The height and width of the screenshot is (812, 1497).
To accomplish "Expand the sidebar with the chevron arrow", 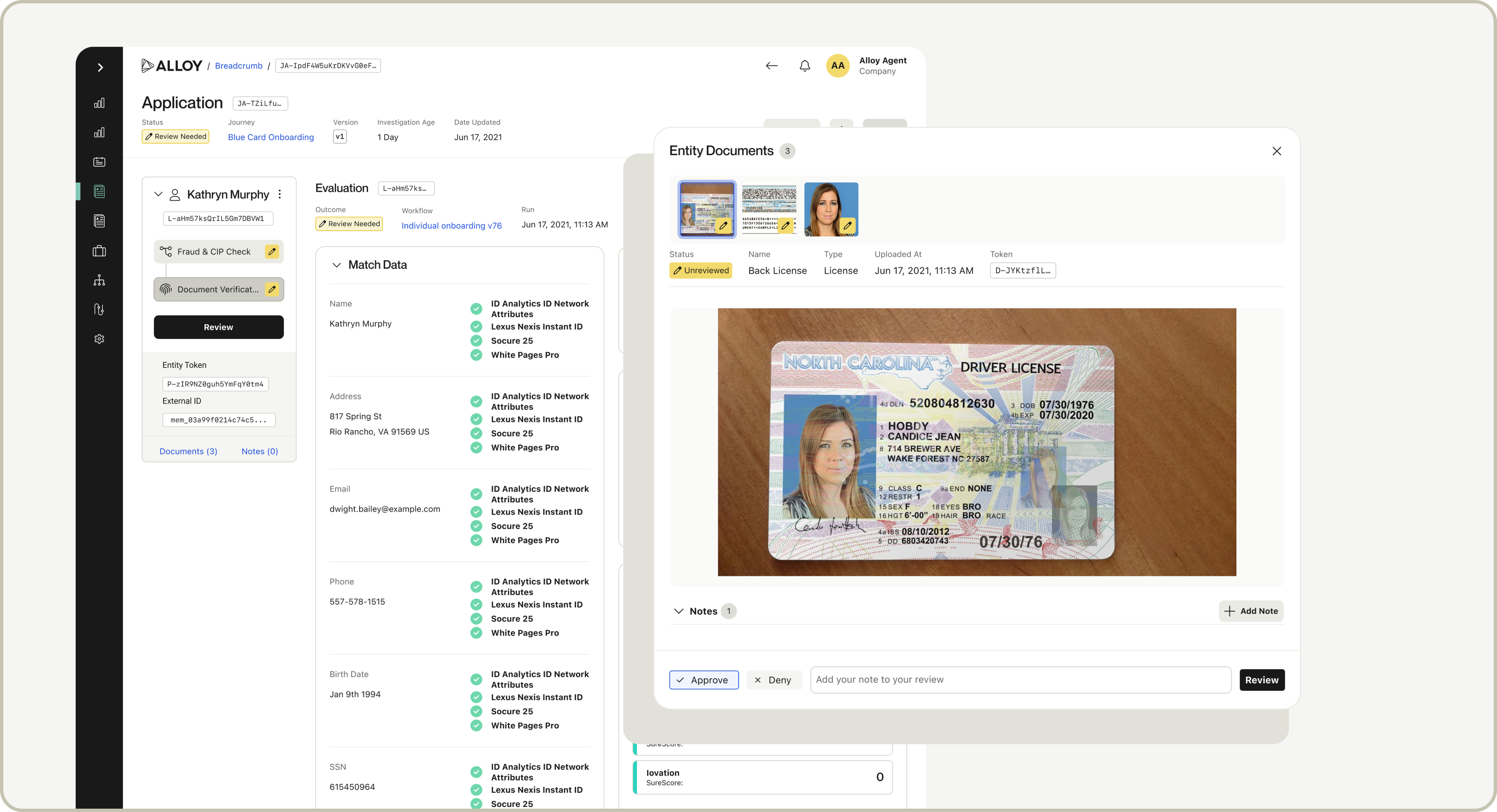I will point(100,67).
